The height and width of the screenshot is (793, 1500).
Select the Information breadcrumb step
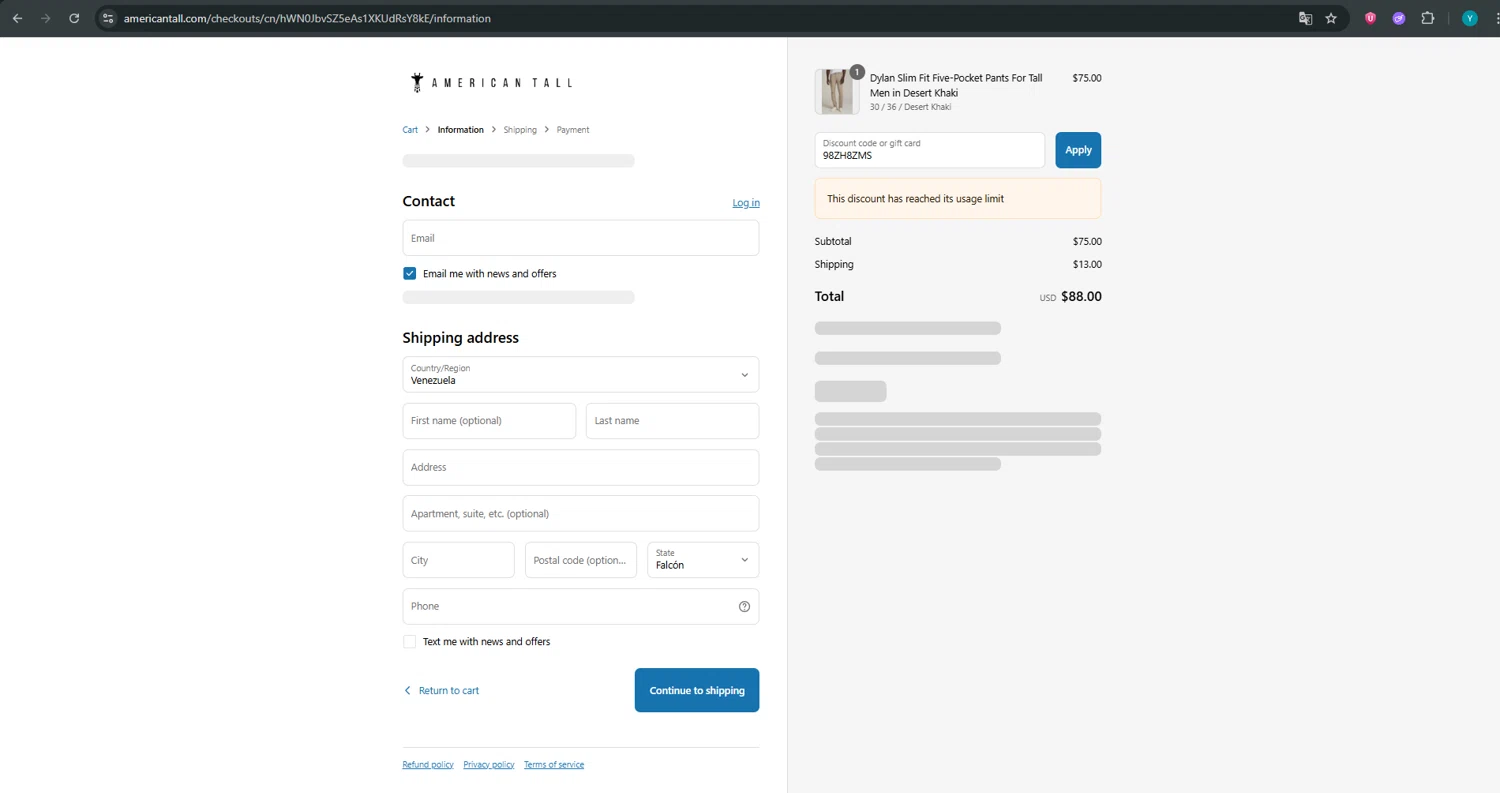[460, 130]
